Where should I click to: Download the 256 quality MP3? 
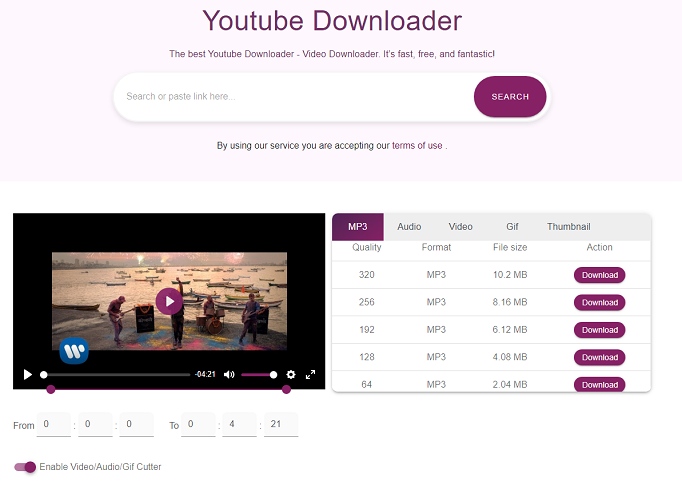pos(599,302)
